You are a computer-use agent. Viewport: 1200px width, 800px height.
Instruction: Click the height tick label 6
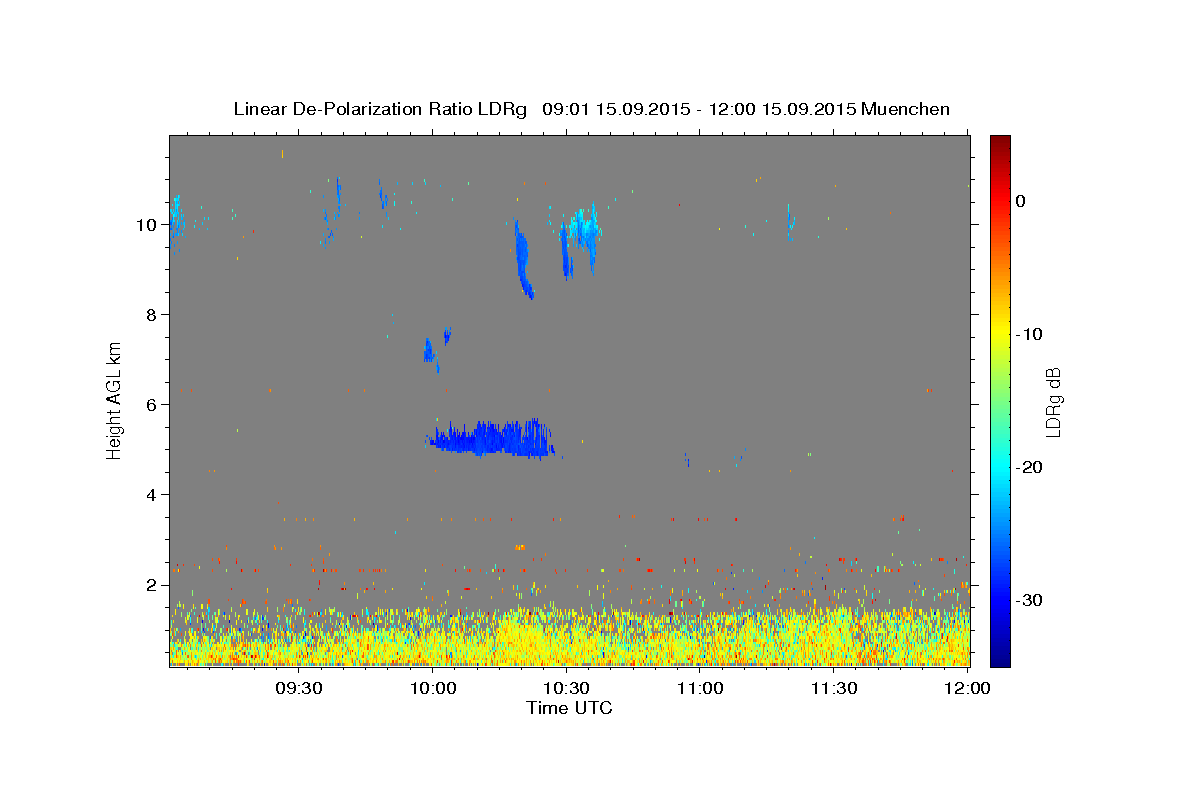click(152, 405)
